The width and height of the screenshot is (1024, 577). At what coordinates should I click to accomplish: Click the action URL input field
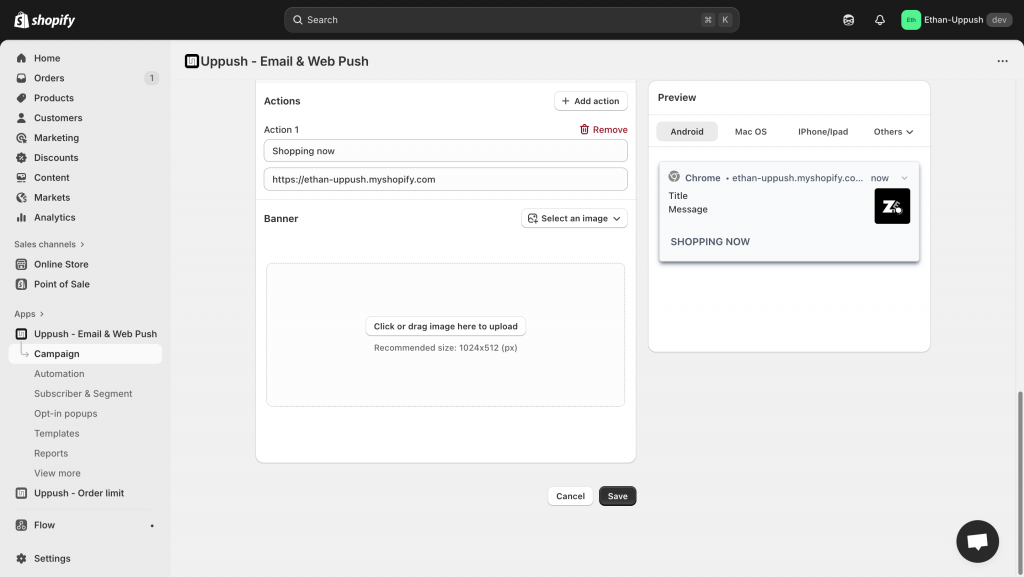pos(445,179)
